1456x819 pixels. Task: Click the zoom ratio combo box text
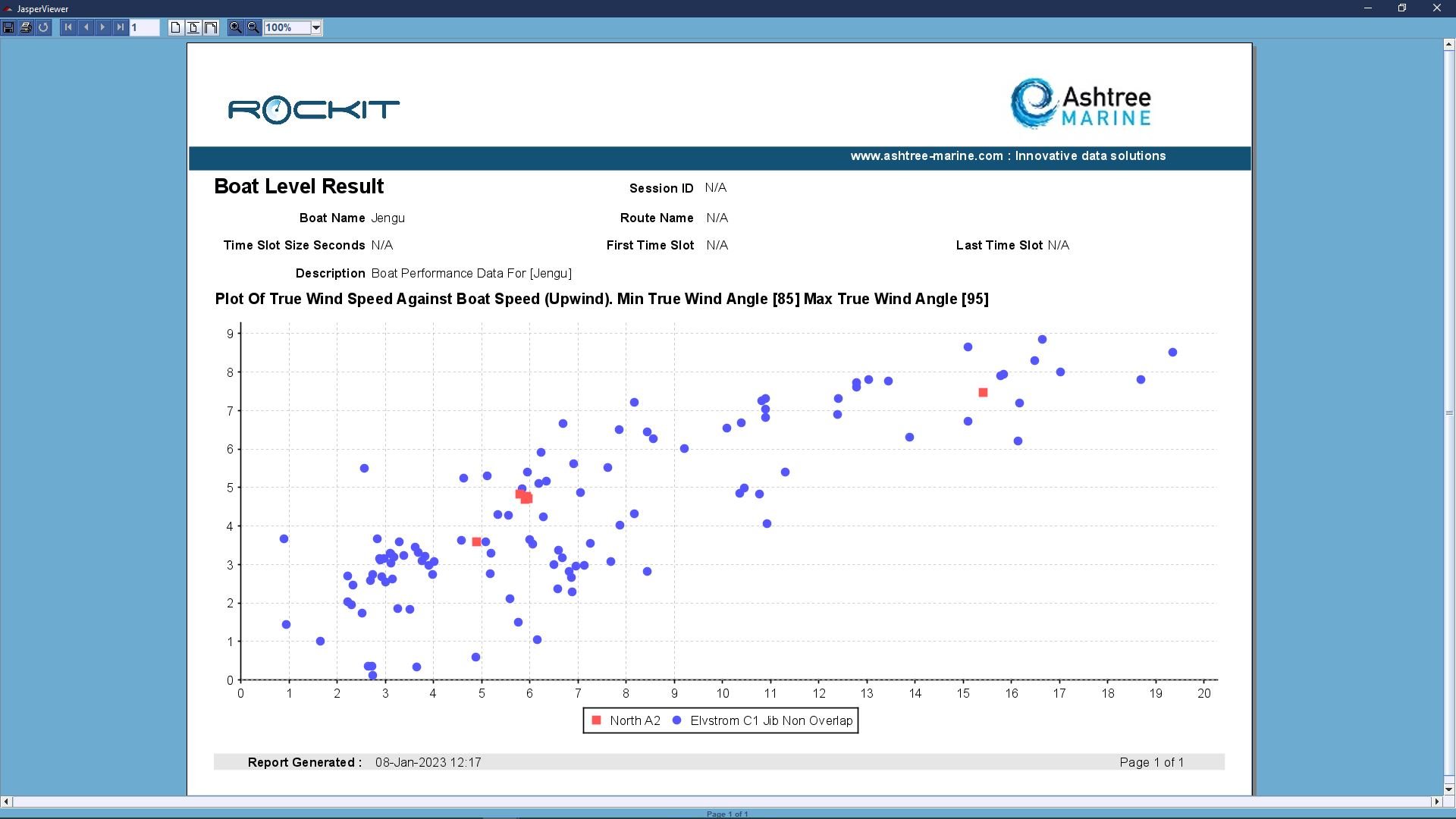287,28
